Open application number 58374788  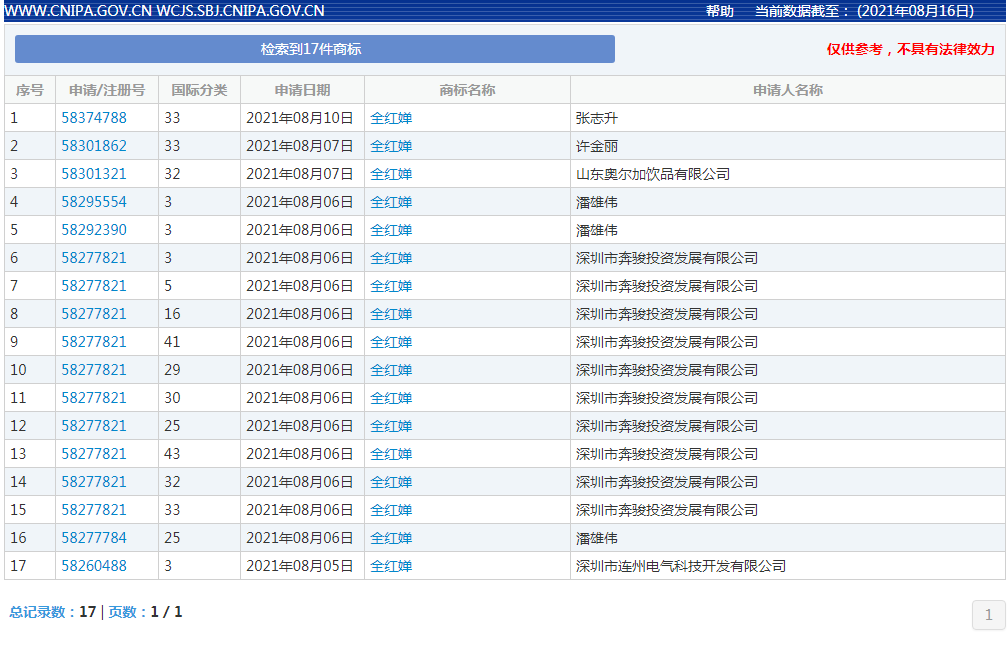click(94, 118)
